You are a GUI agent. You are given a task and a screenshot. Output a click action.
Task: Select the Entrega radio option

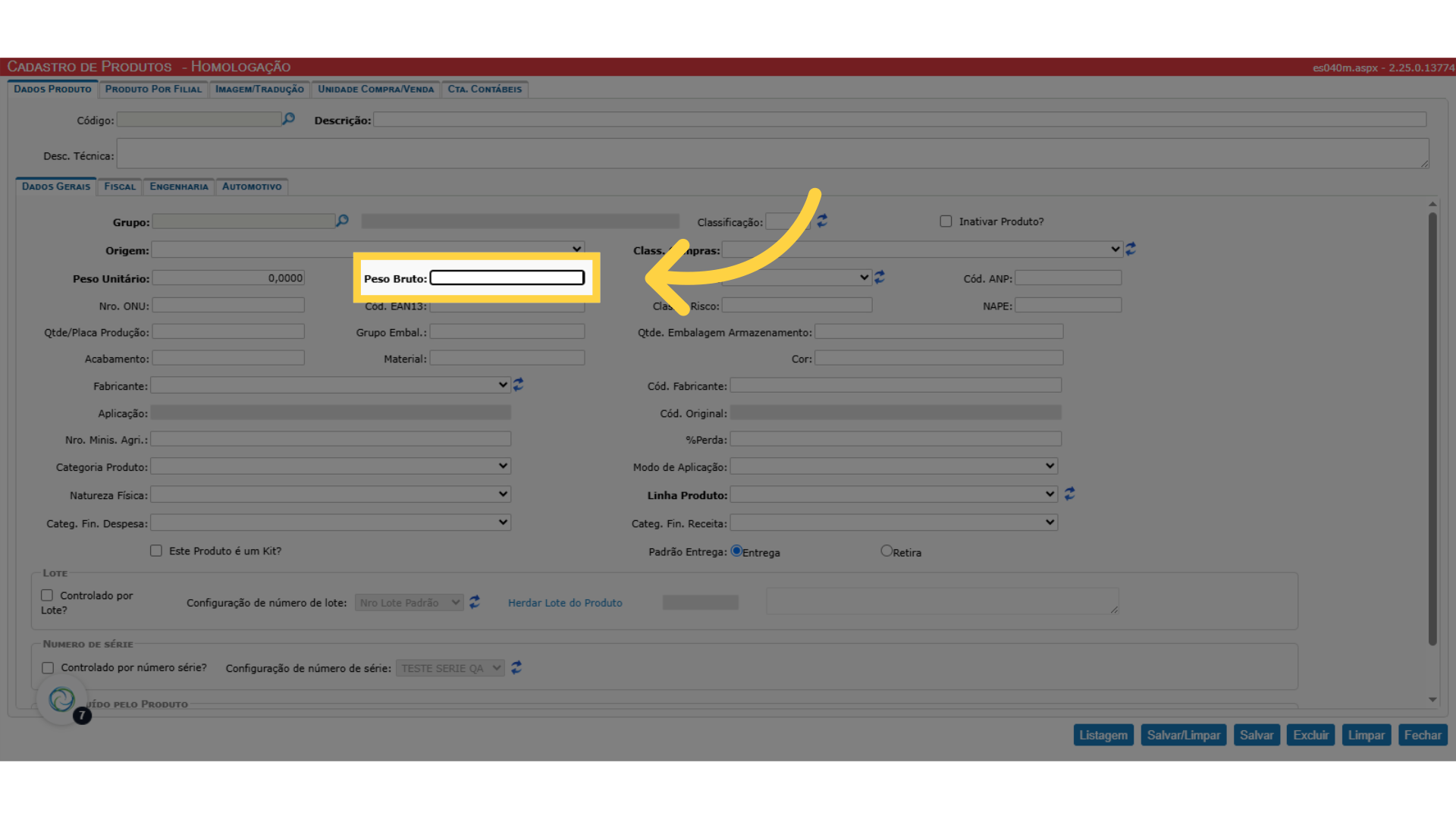coord(736,551)
